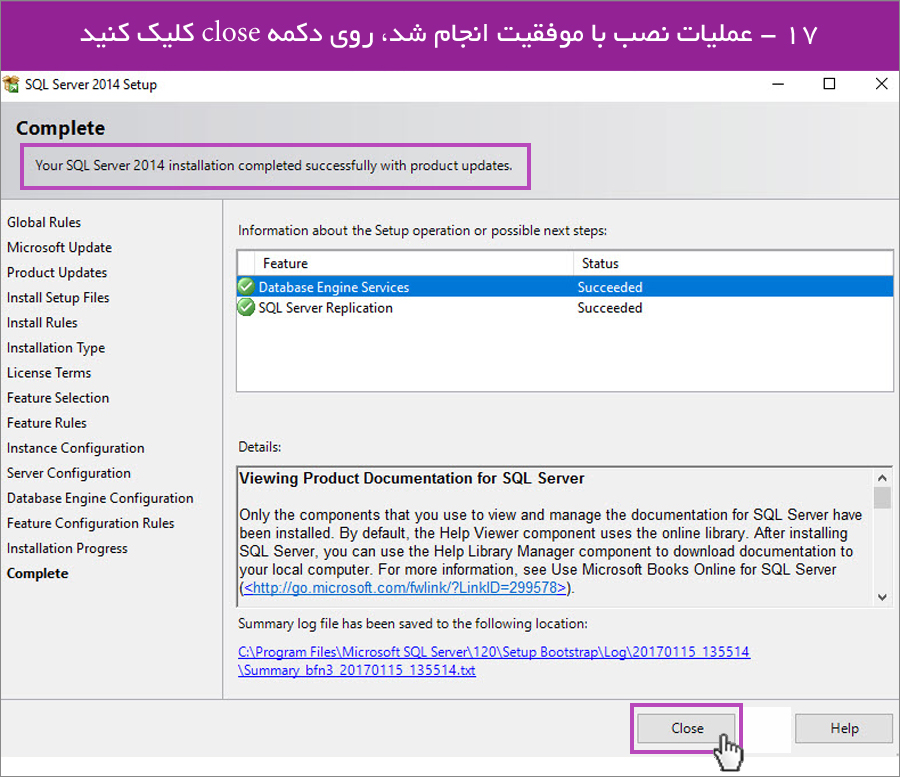
Task: Select License Terms step in sidebar
Action: point(49,372)
